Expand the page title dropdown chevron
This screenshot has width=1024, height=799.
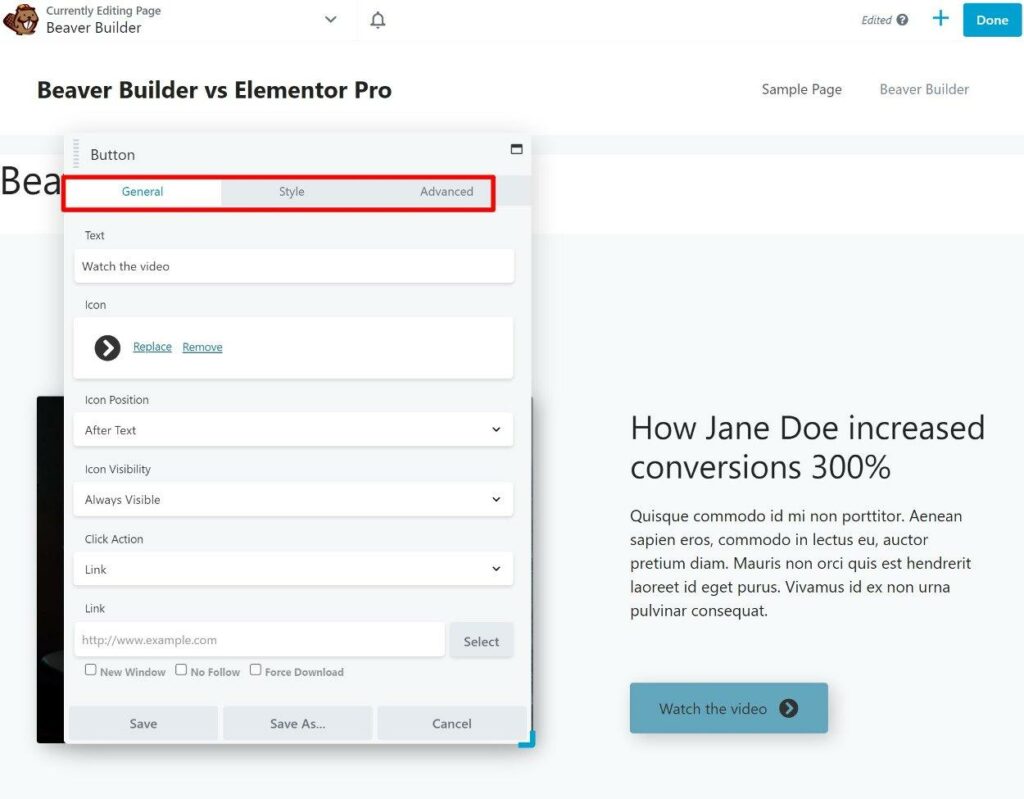330,20
